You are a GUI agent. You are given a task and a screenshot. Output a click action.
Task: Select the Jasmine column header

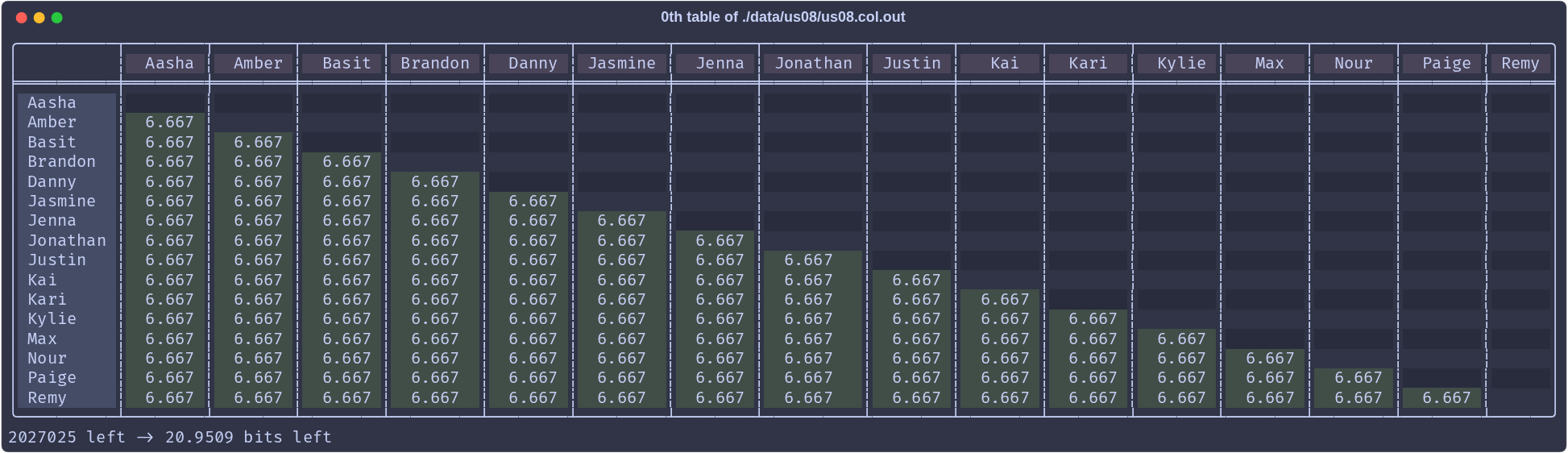click(622, 64)
